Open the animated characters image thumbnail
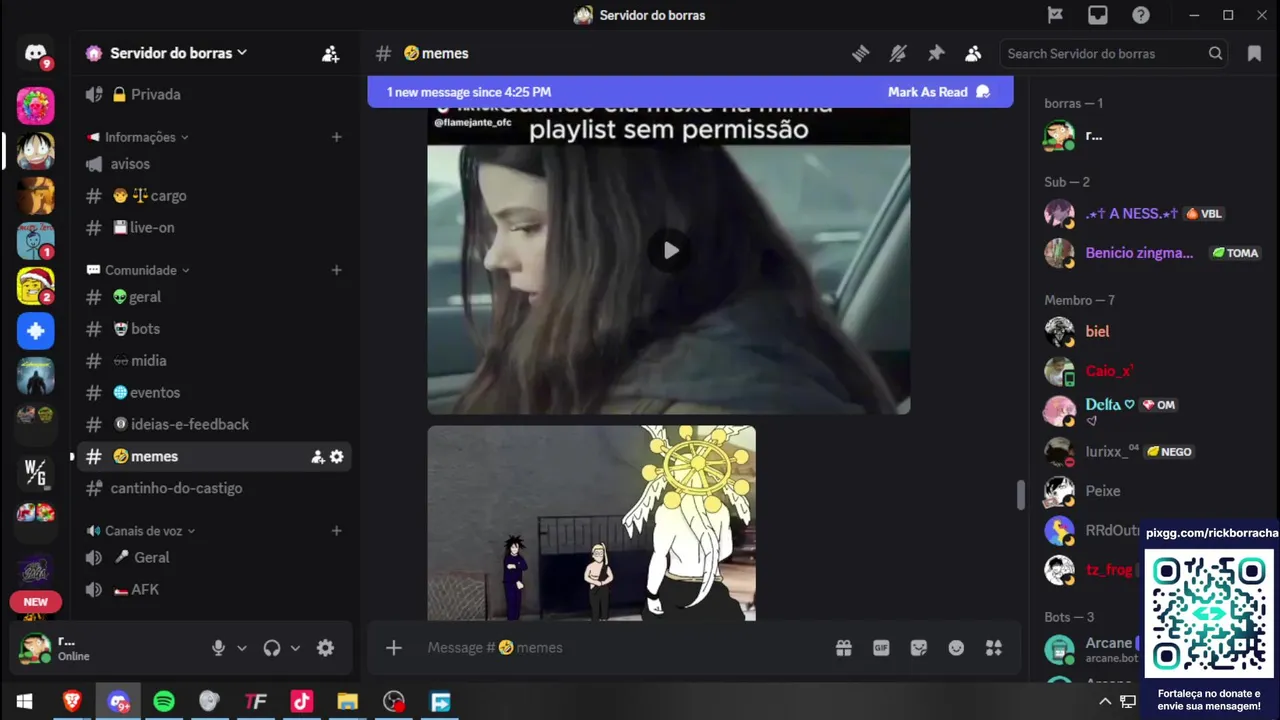 tap(592, 523)
